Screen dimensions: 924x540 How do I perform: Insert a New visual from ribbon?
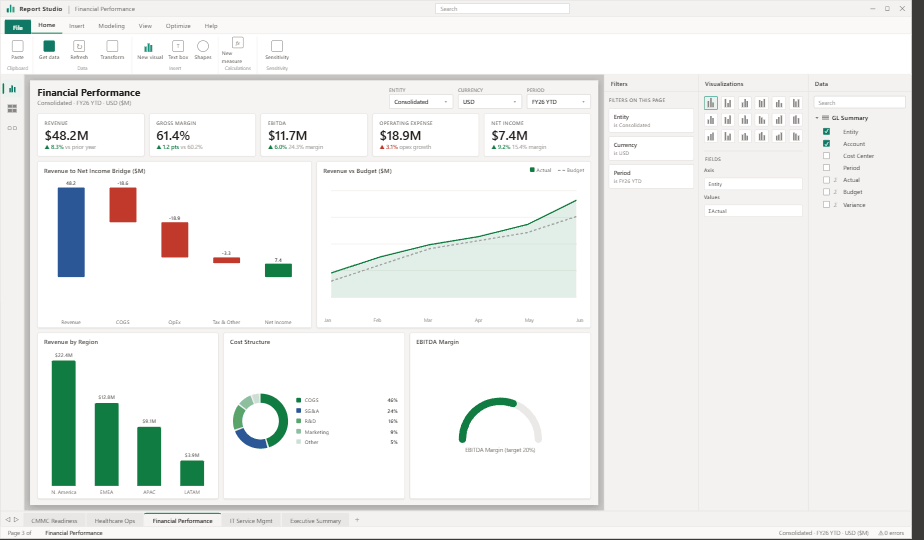click(x=148, y=46)
